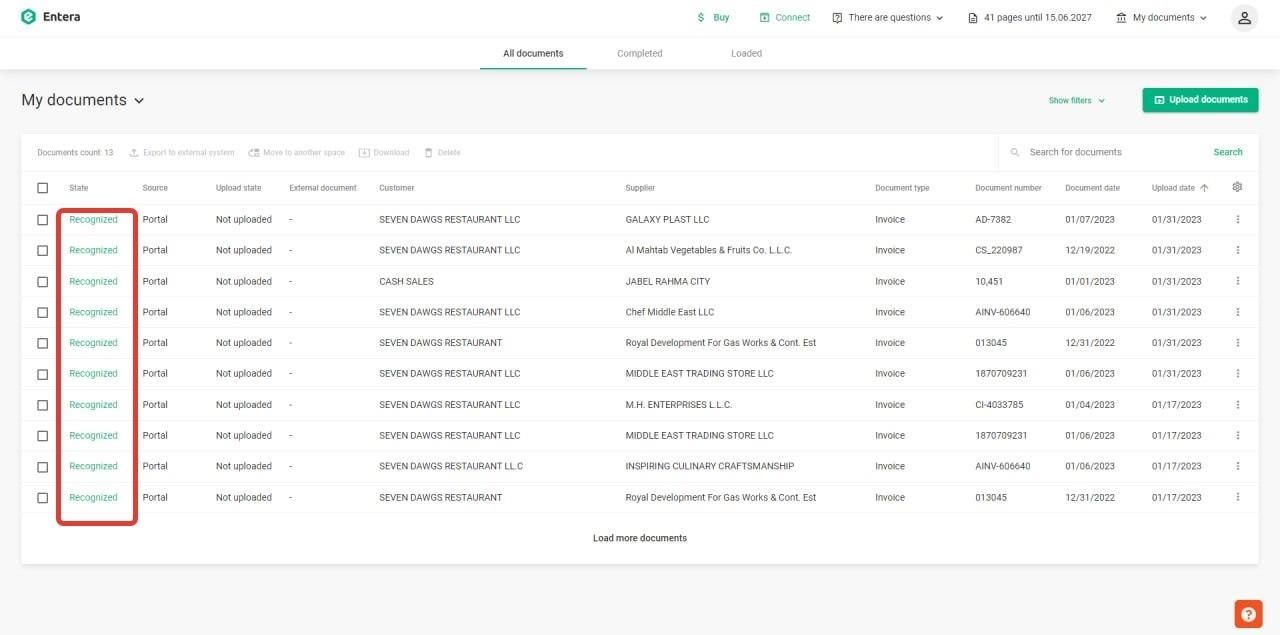Click the upload date sort arrow
This screenshot has width=1280, height=635.
click(1204, 188)
